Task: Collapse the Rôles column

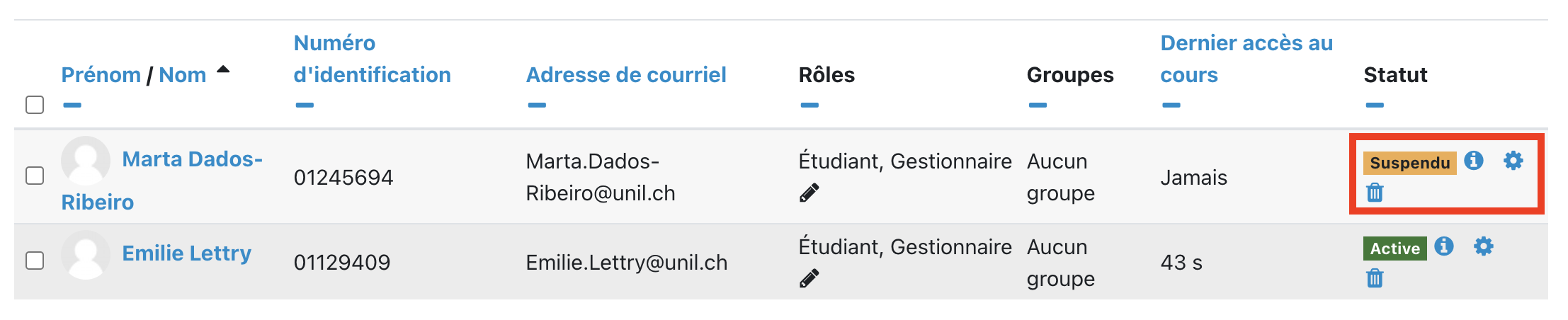Action: (x=809, y=105)
